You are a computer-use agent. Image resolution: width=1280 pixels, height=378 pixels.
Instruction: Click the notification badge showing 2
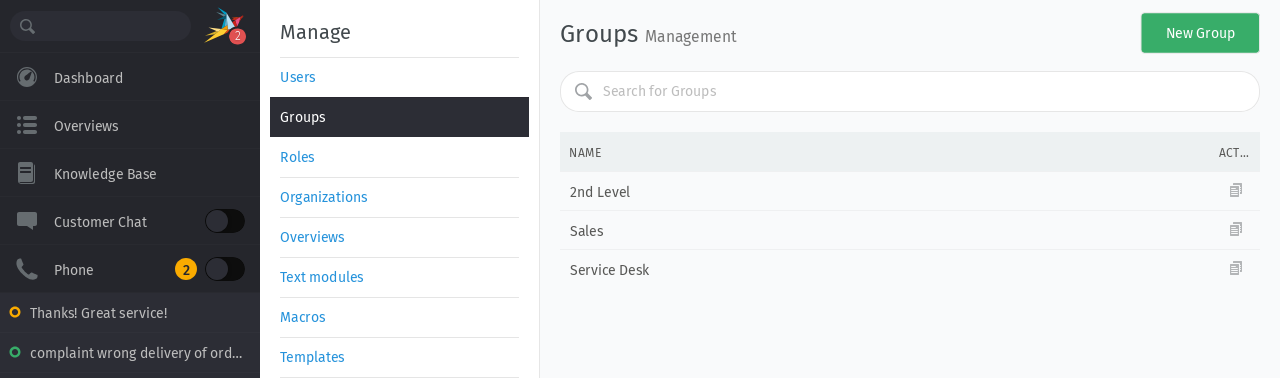point(237,36)
